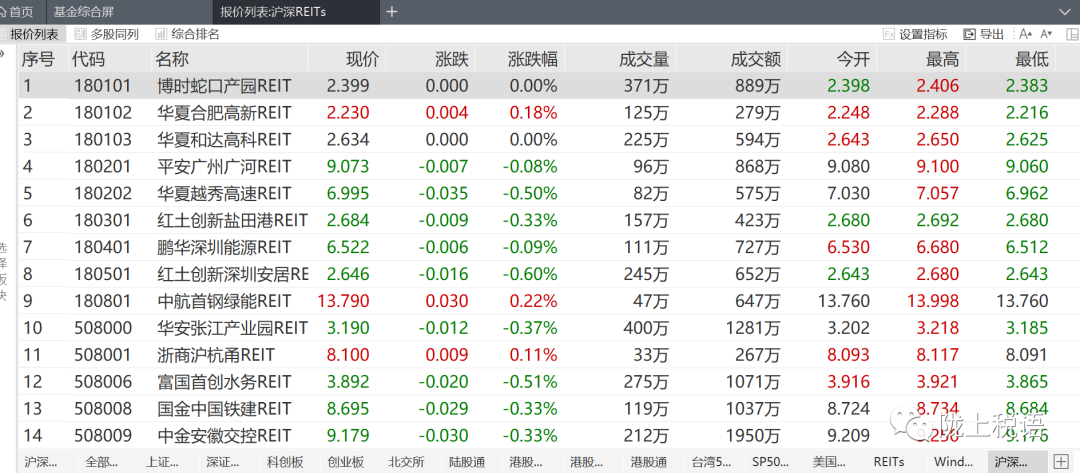
Task: Open the 多股同列 view
Action: (106, 34)
